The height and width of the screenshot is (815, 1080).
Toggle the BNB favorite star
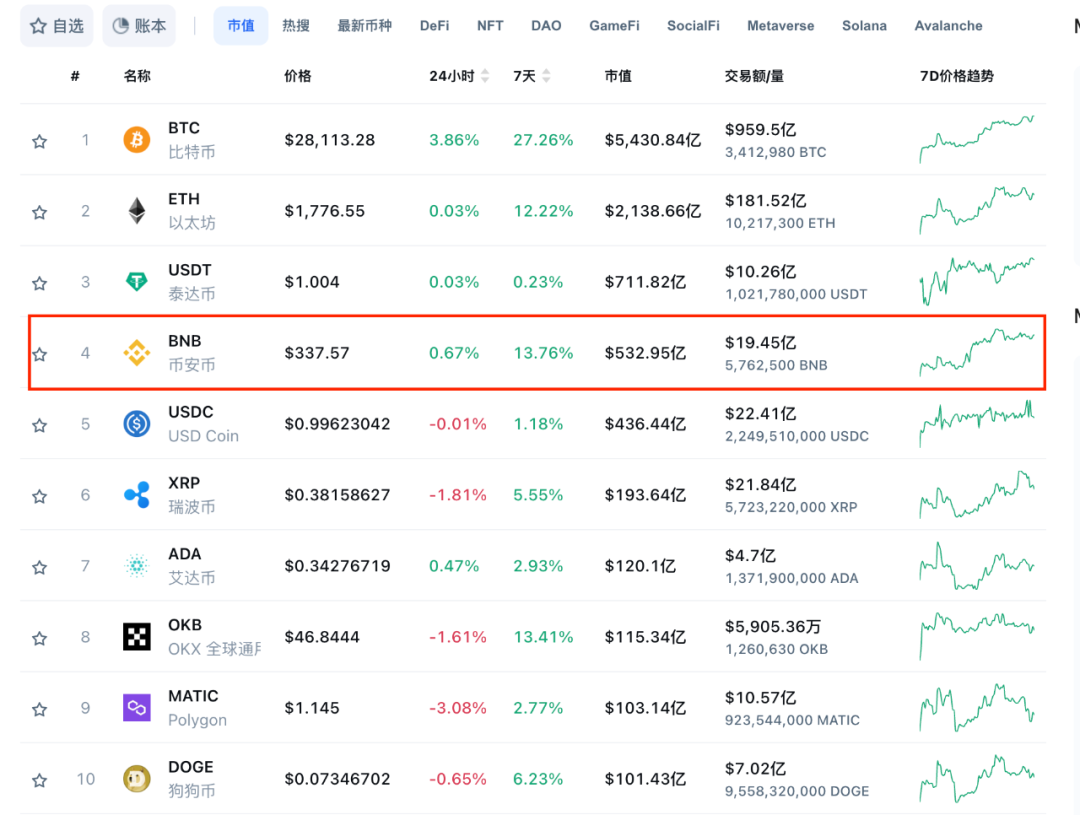39,354
